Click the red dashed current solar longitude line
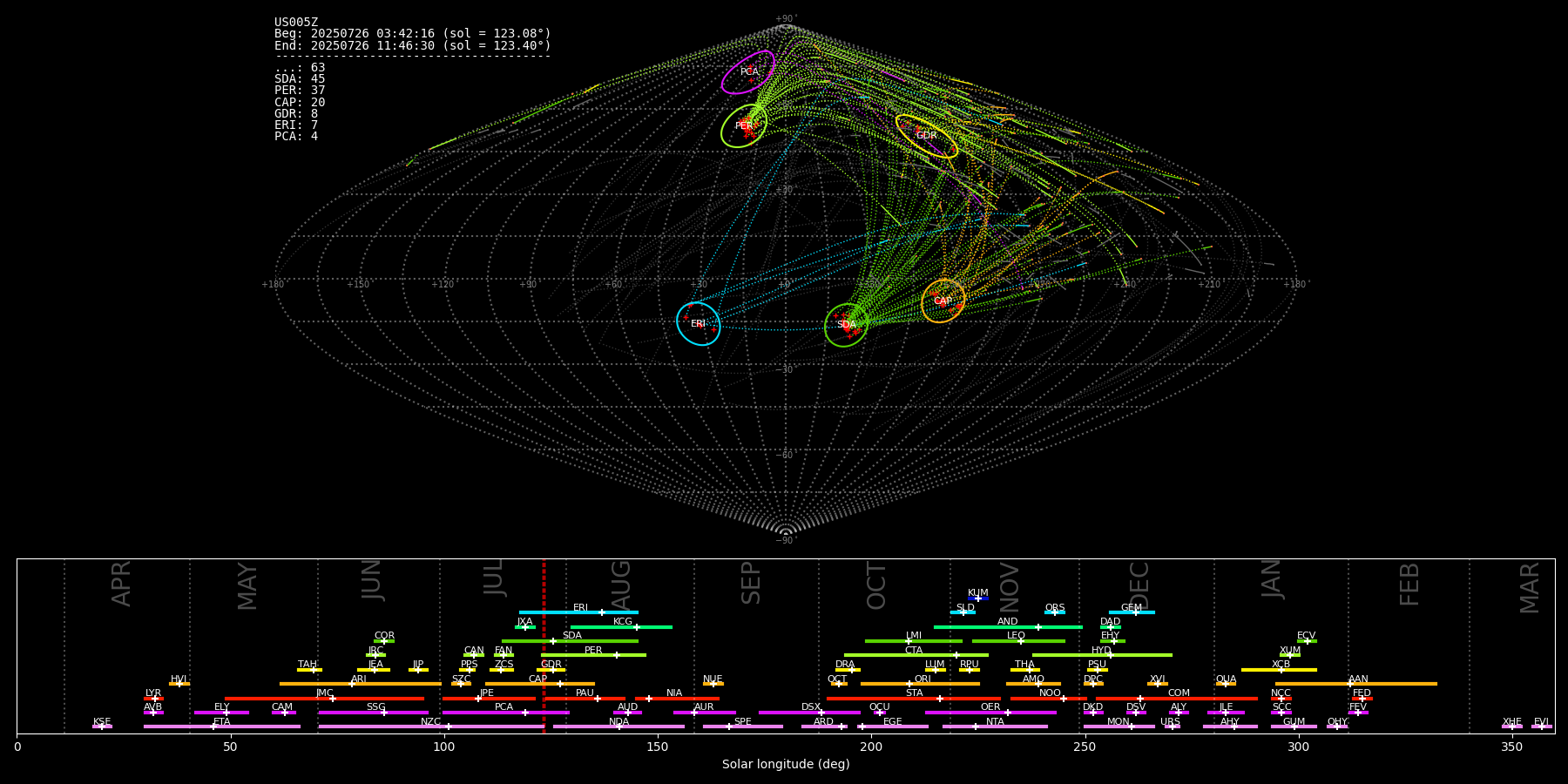Viewport: 1568px width, 784px height. pyautogui.click(x=544, y=645)
